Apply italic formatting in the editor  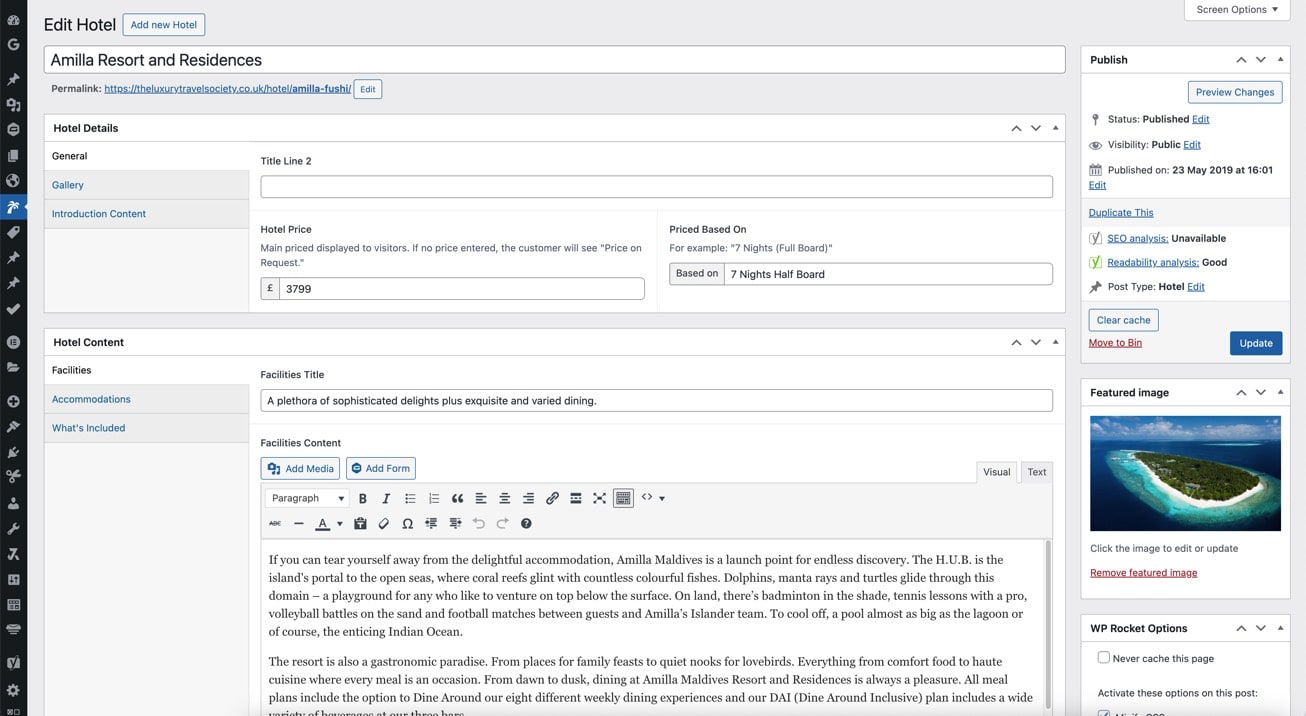[x=386, y=498]
